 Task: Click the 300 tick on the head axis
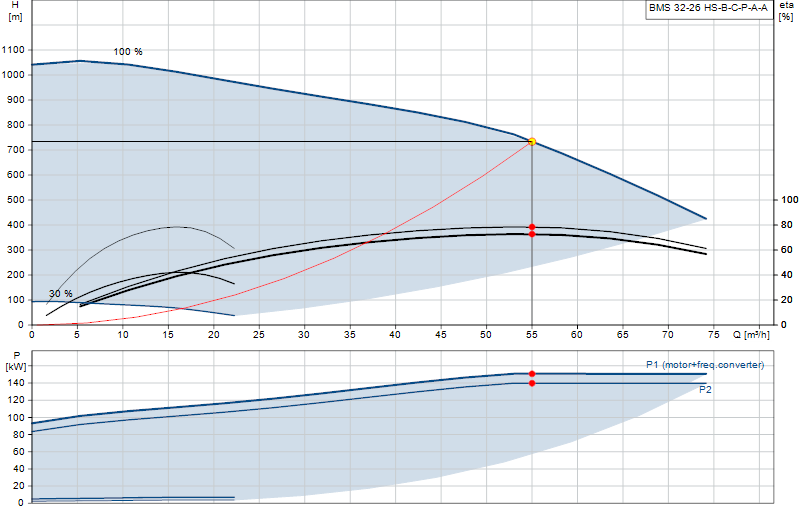16,250
